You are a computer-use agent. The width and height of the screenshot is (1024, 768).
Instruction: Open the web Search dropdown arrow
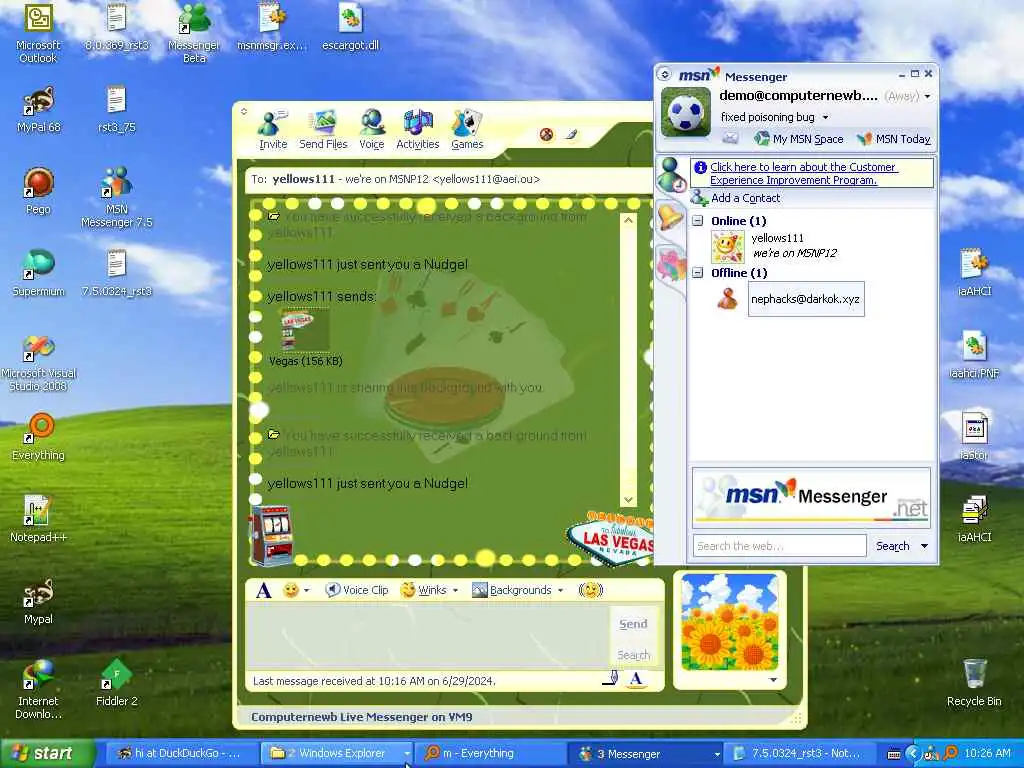pyautogui.click(x=924, y=546)
